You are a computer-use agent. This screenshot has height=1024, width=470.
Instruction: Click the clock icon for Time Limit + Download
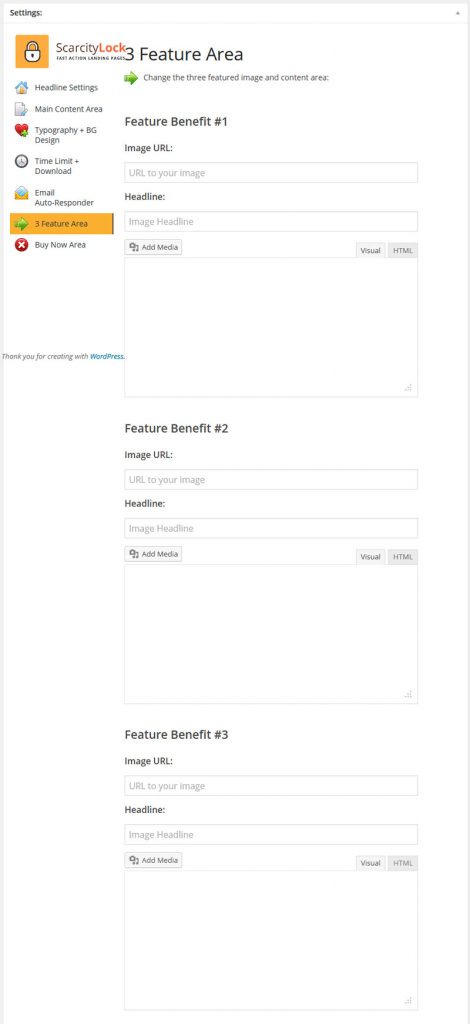click(x=22, y=161)
